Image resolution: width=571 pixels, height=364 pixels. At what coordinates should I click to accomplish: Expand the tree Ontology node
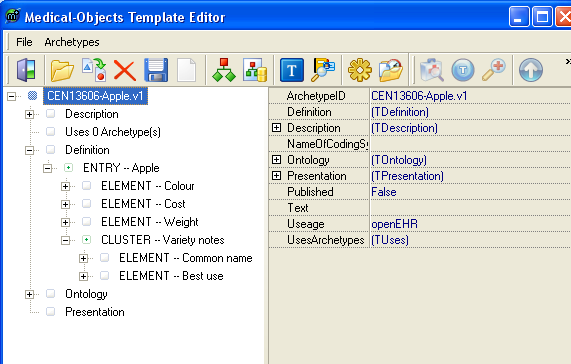(29, 294)
